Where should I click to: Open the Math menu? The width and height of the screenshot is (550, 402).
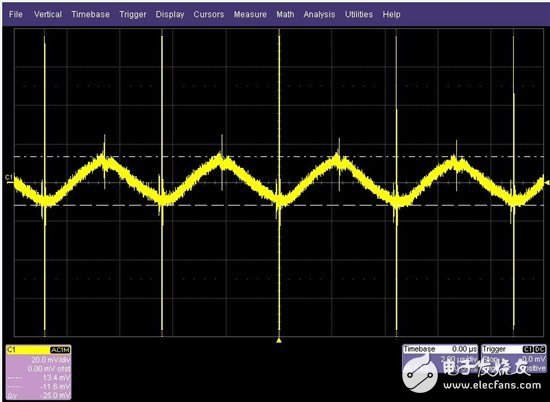click(285, 14)
